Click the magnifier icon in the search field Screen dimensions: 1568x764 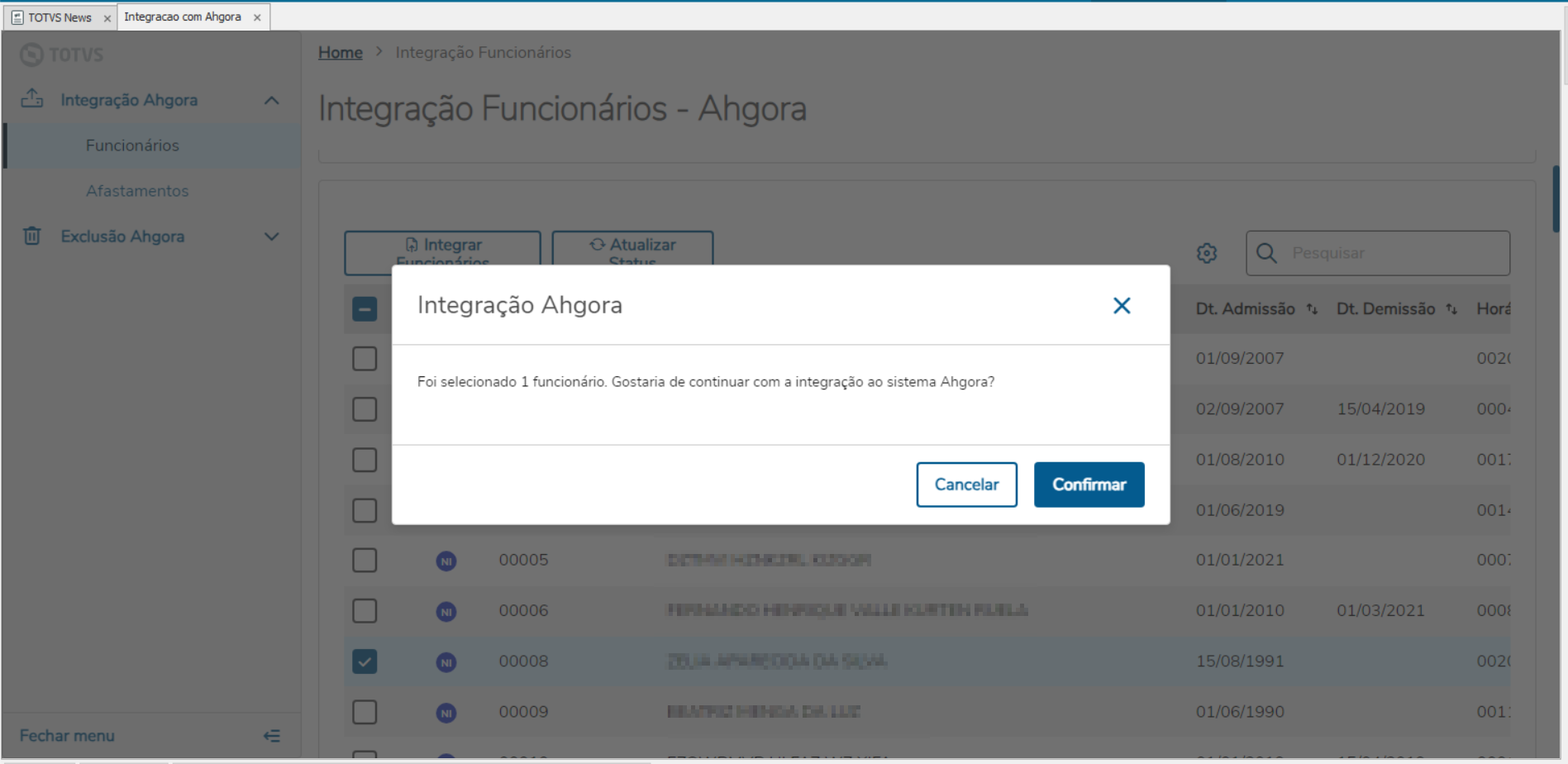[x=1266, y=253]
